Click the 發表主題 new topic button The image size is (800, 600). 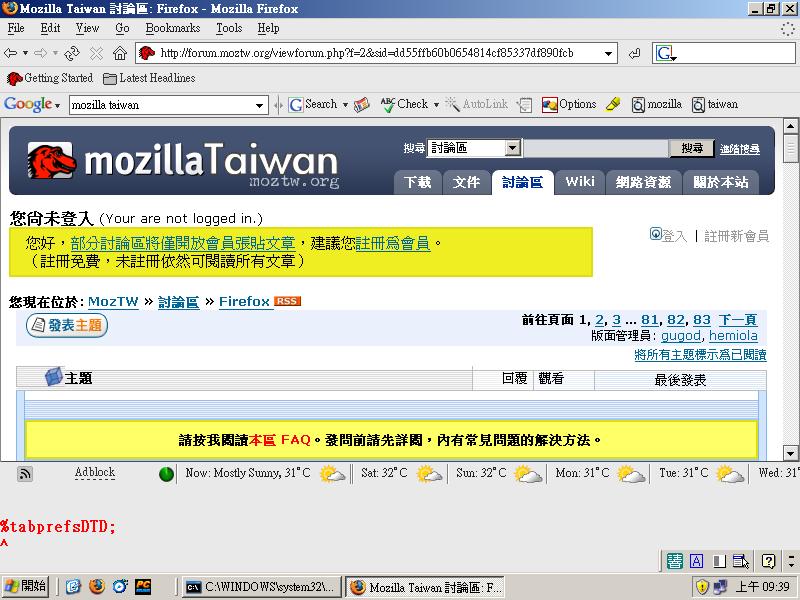tap(67, 326)
